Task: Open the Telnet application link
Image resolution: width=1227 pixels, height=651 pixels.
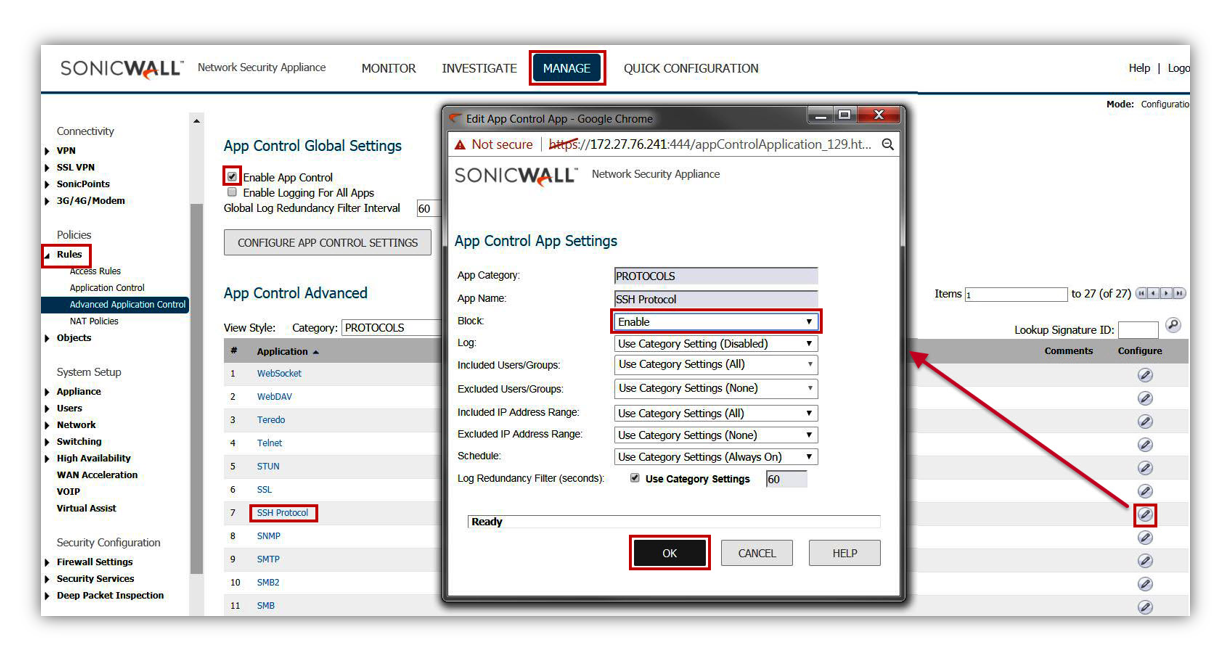Action: coord(270,443)
